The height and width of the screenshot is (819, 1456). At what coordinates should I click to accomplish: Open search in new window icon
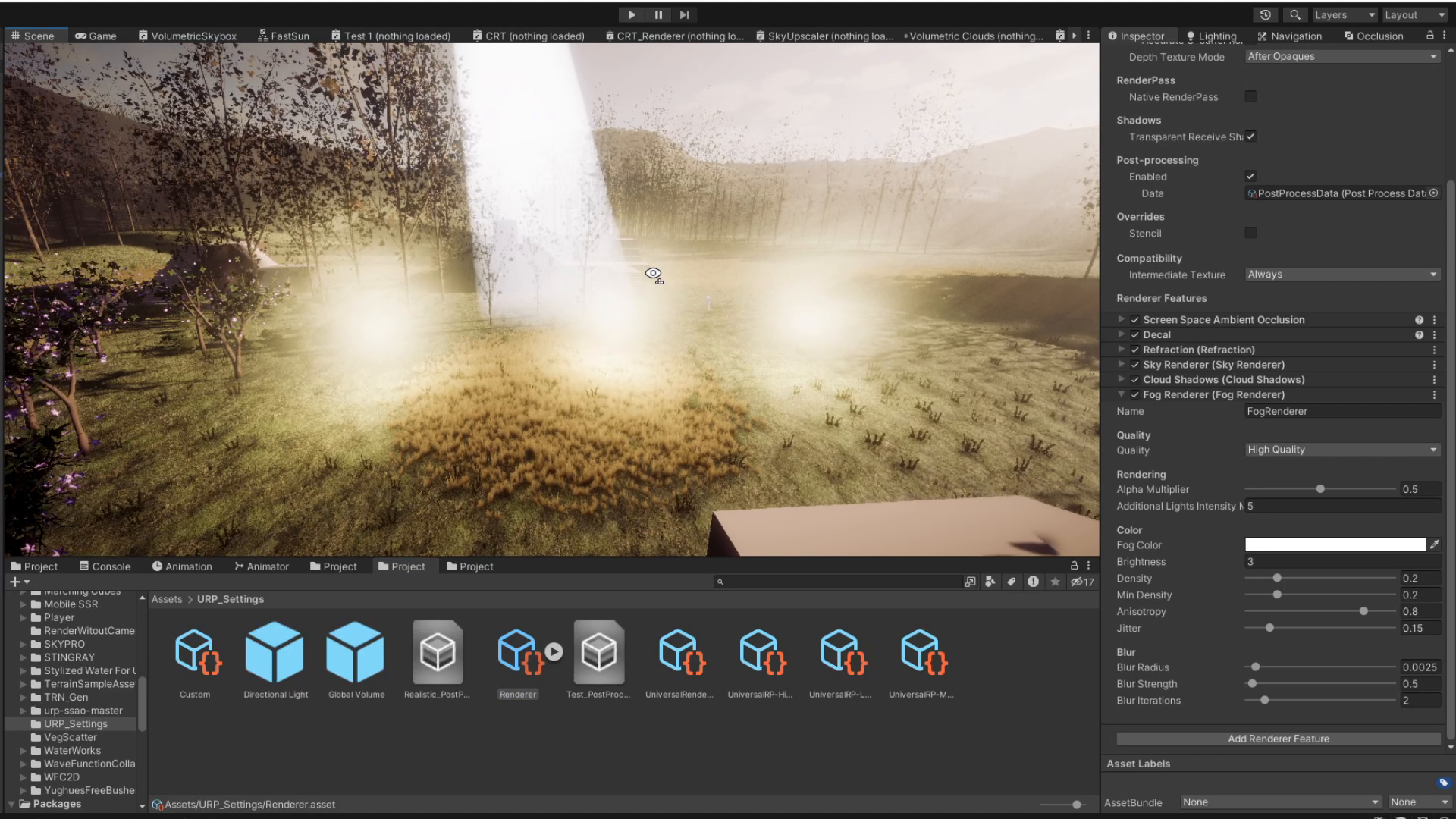970,582
